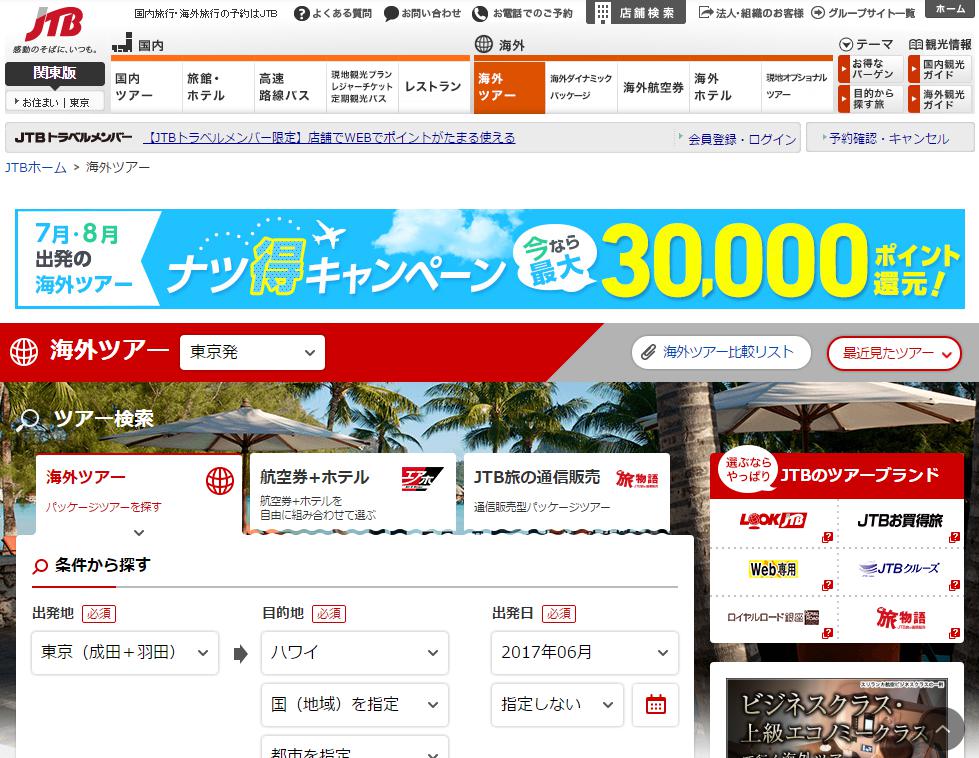
Task: Open the 2017年06月 departure month dropdown
Action: 584,652
